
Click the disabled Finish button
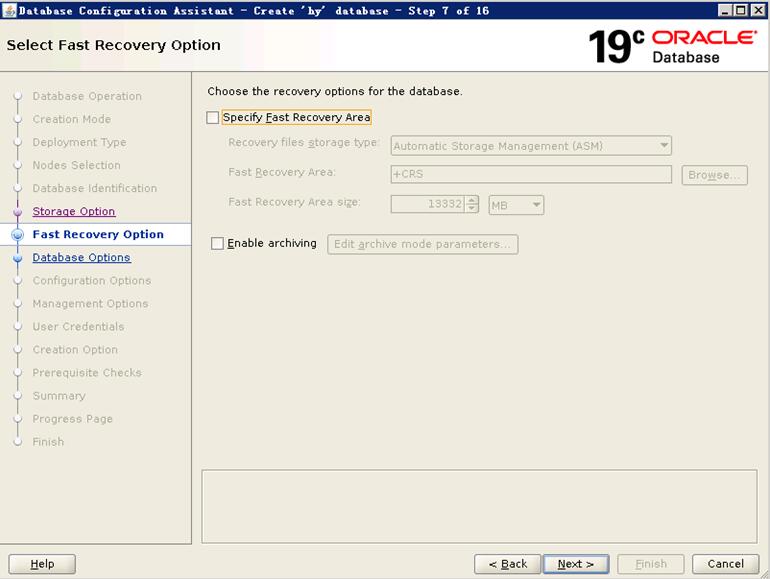pyautogui.click(x=651, y=564)
